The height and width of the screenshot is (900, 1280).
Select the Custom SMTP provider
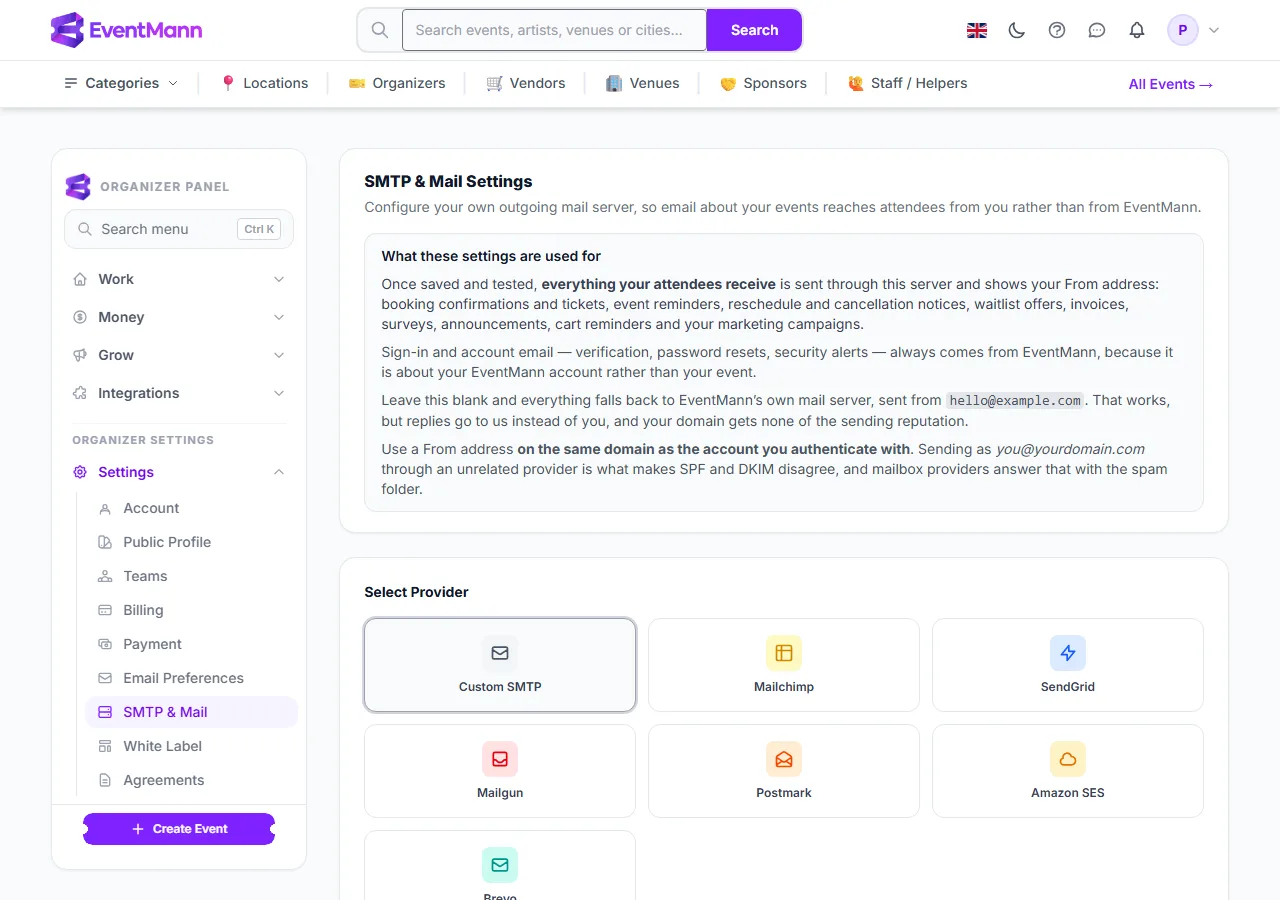[500, 665]
